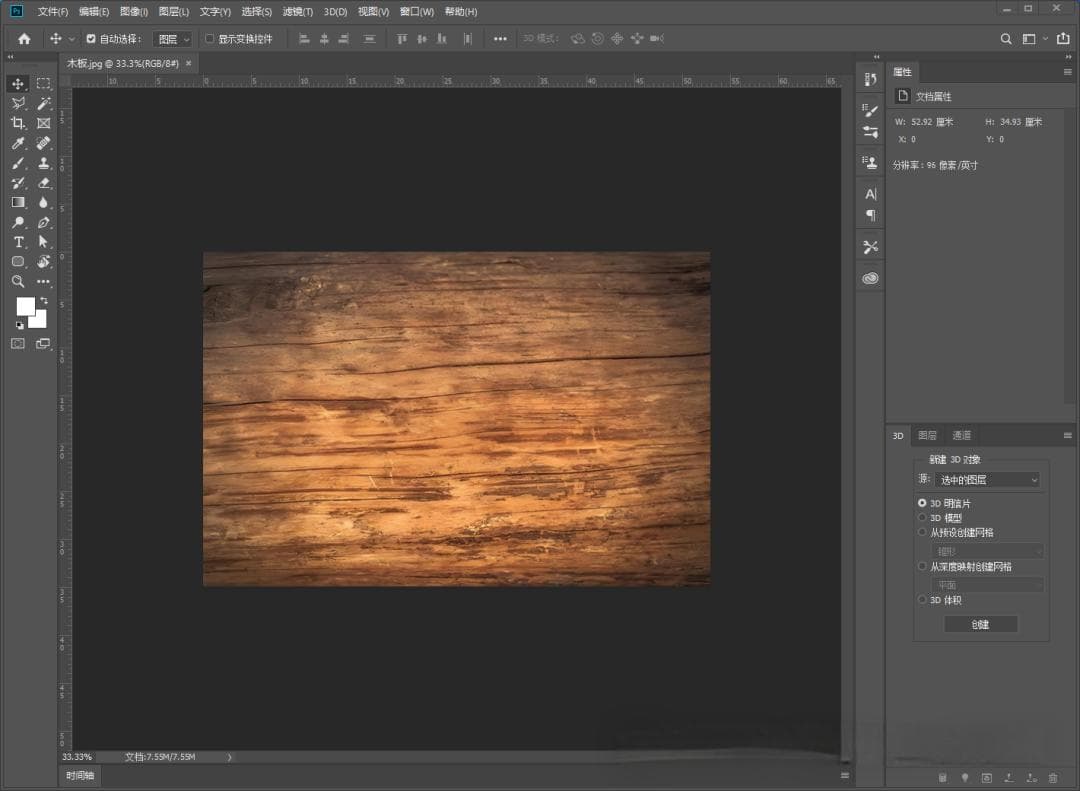1080x791 pixels.
Task: Select the 3D 模型 radio option
Action: point(922,517)
